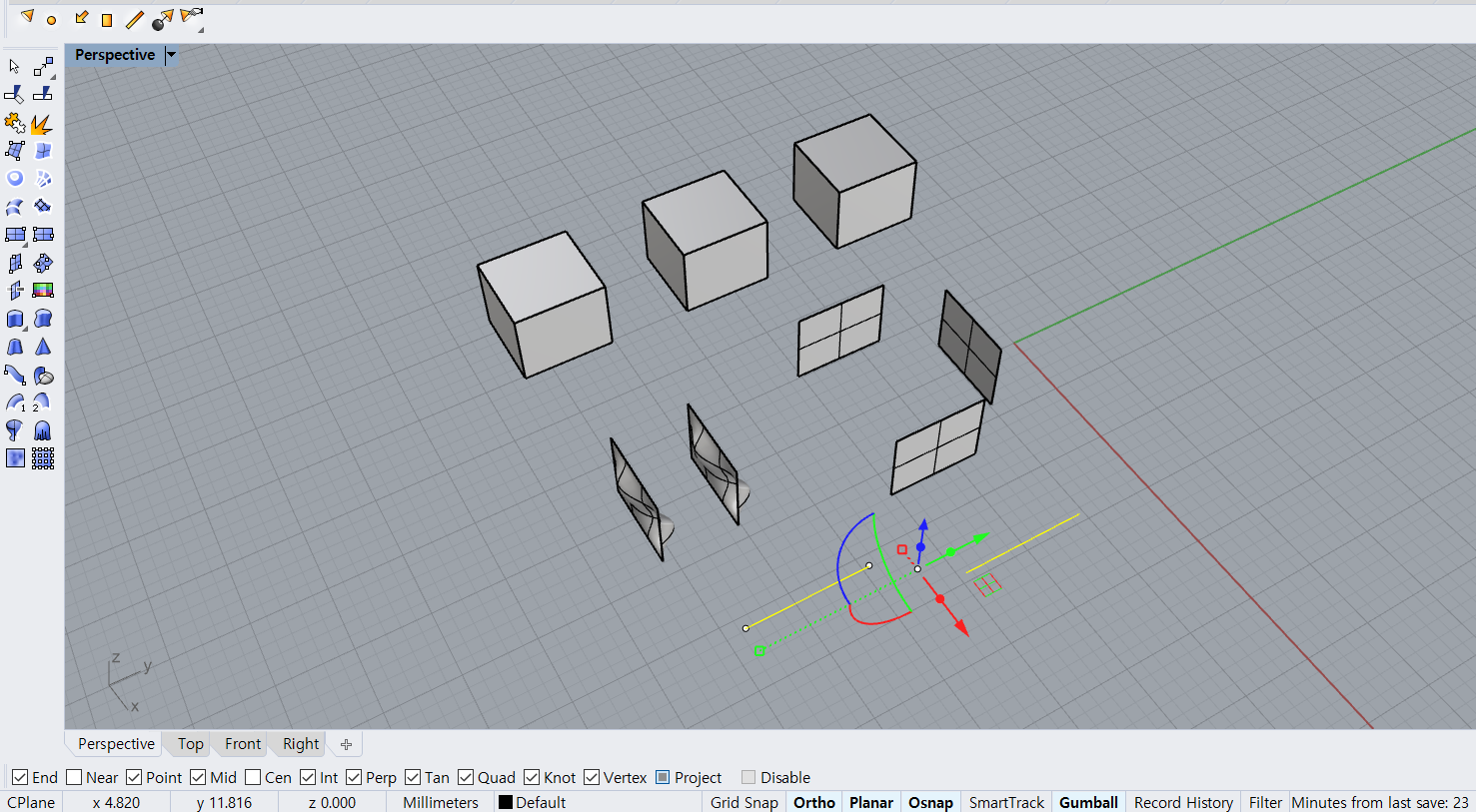This screenshot has height=812, width=1476.
Task: Uncheck the End osnap checkbox
Action: tap(20, 777)
